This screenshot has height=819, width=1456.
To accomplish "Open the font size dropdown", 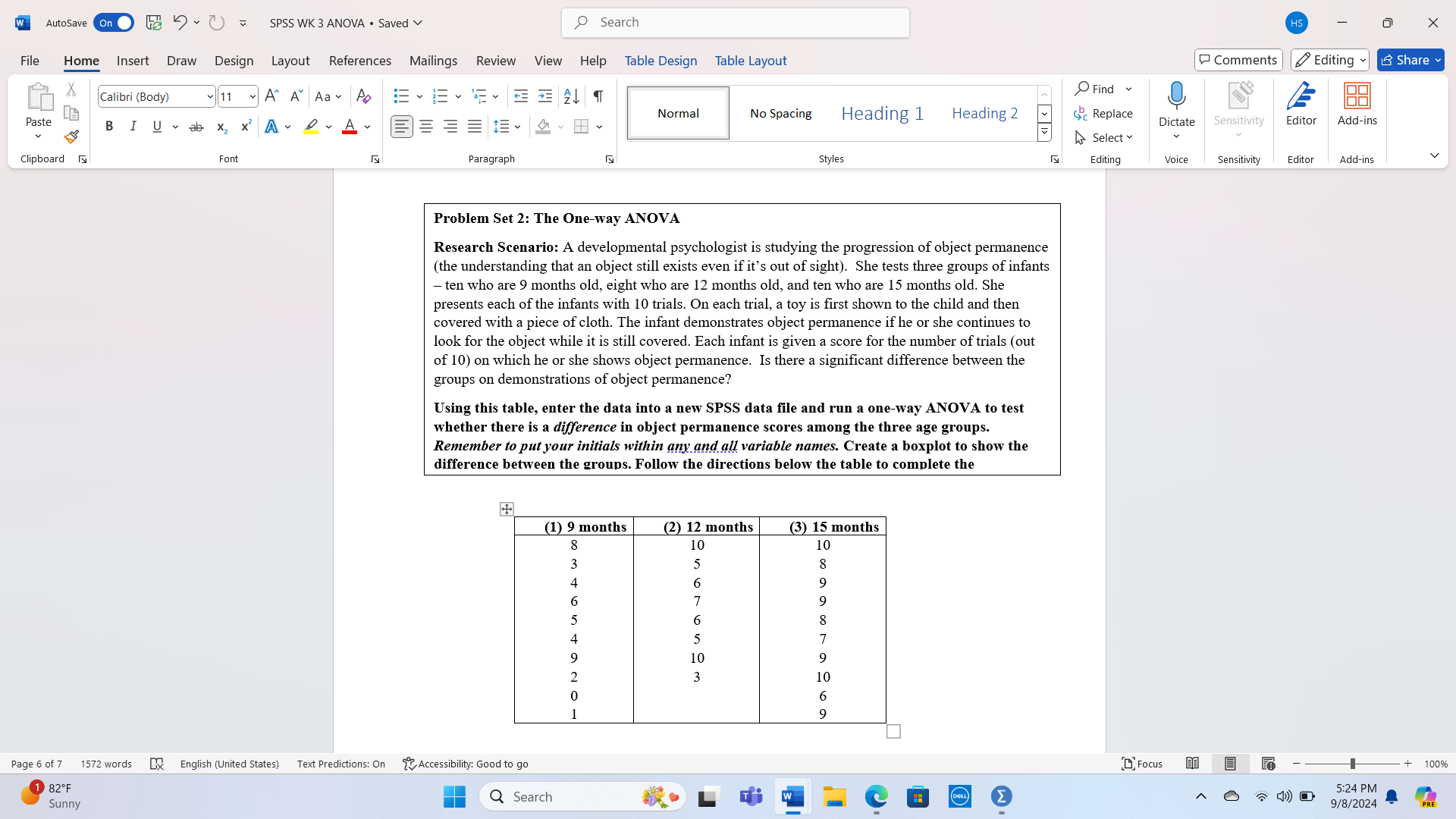I will pos(253,96).
